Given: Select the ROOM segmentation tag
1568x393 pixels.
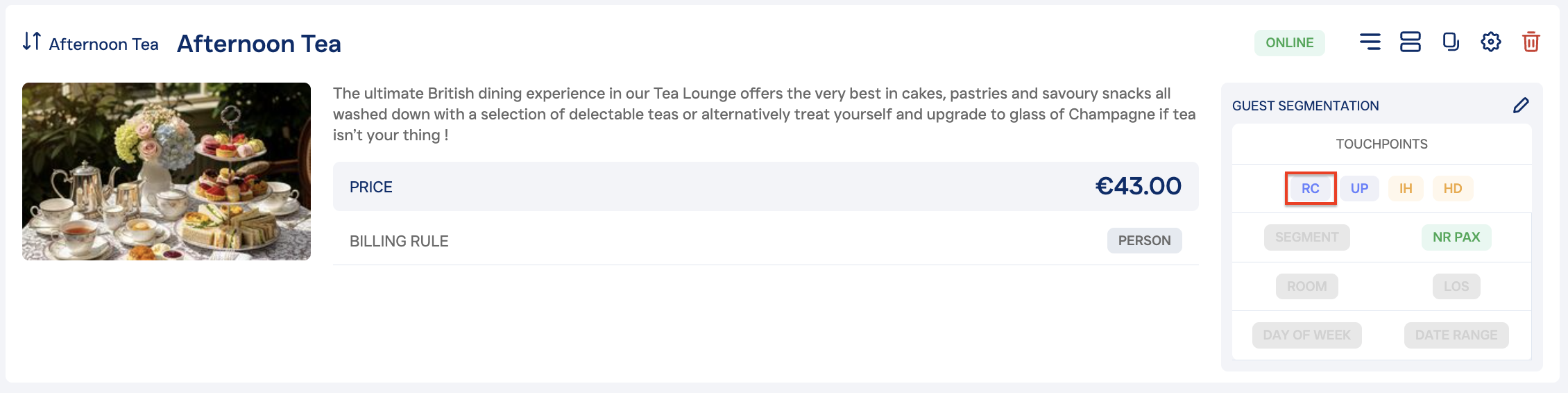Looking at the screenshot, I should pos(1306,286).
